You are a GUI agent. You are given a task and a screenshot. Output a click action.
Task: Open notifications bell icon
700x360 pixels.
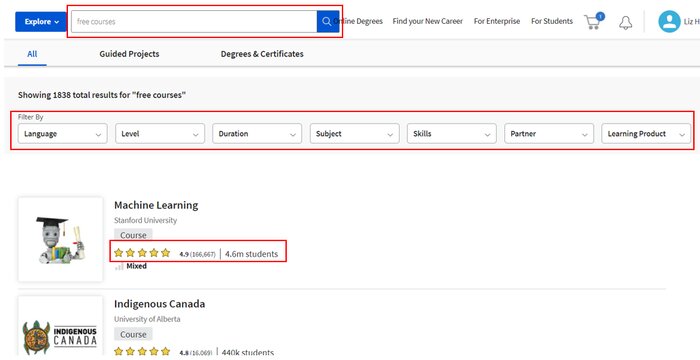[x=625, y=22]
